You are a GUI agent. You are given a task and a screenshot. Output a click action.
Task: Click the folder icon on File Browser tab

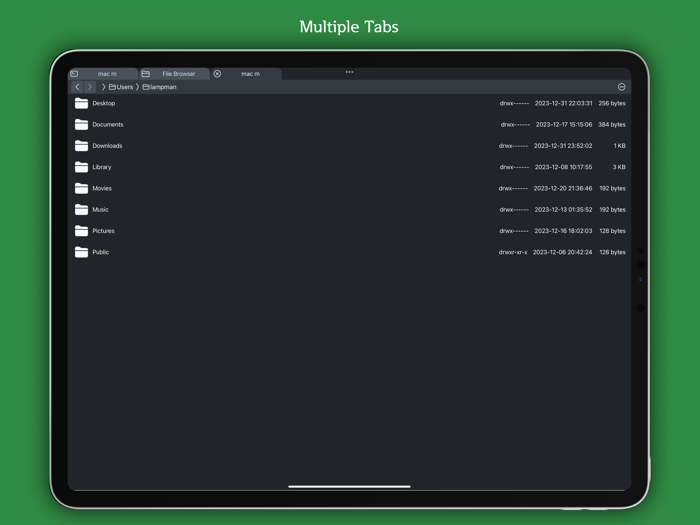click(x=146, y=74)
